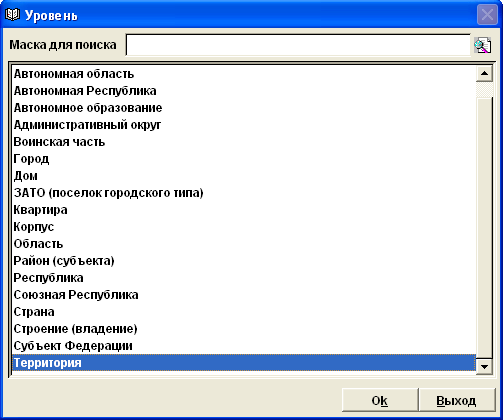Click the scrollbar up arrow
Image resolution: width=503 pixels, height=420 pixels.
click(x=484, y=74)
